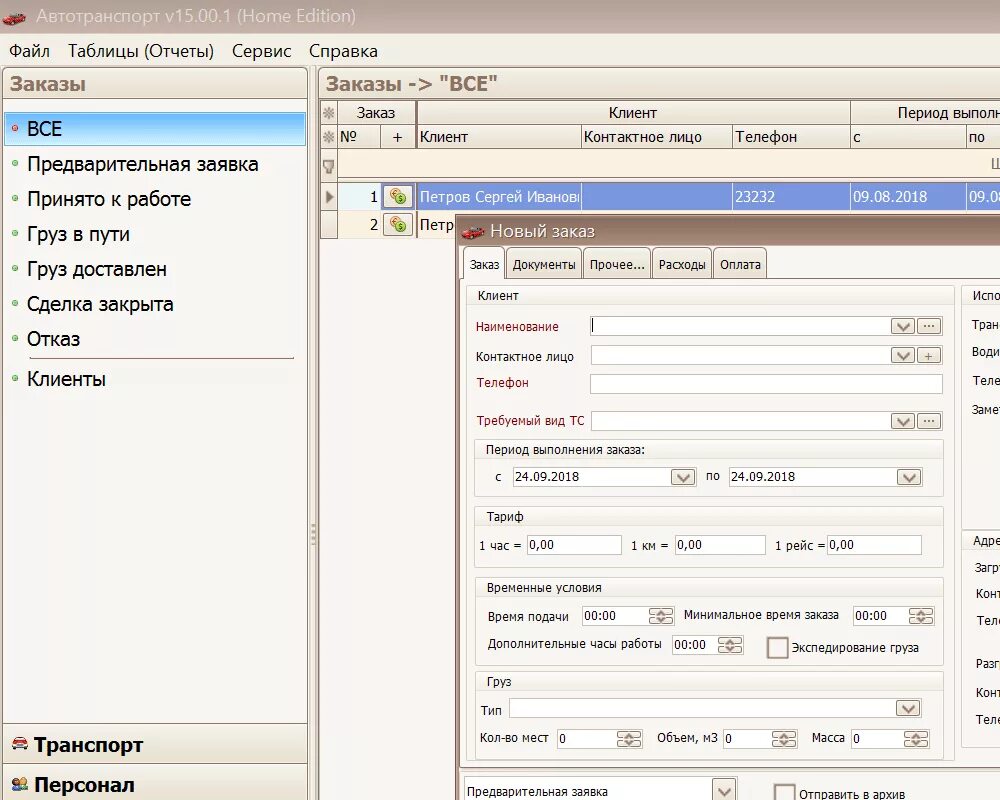Image resolution: width=1000 pixels, height=800 pixels.
Task: Open the Сервис menu
Action: pyautogui.click(x=261, y=51)
